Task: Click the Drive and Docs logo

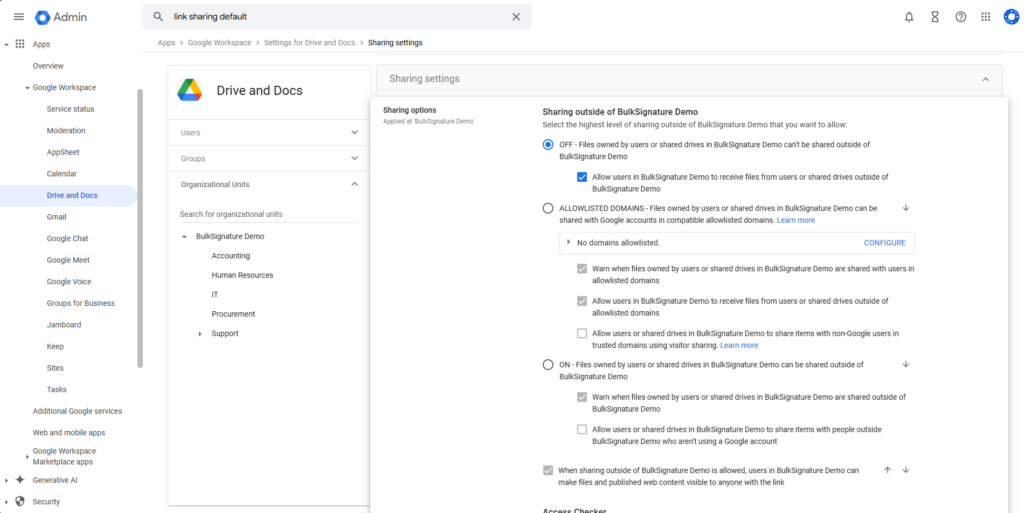Action: pyautogui.click(x=190, y=90)
